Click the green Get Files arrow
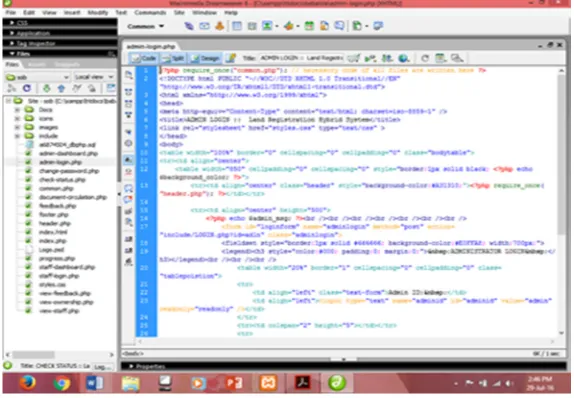Image resolution: width=574 pixels, height=398 pixels. pyautogui.click(x=46, y=88)
